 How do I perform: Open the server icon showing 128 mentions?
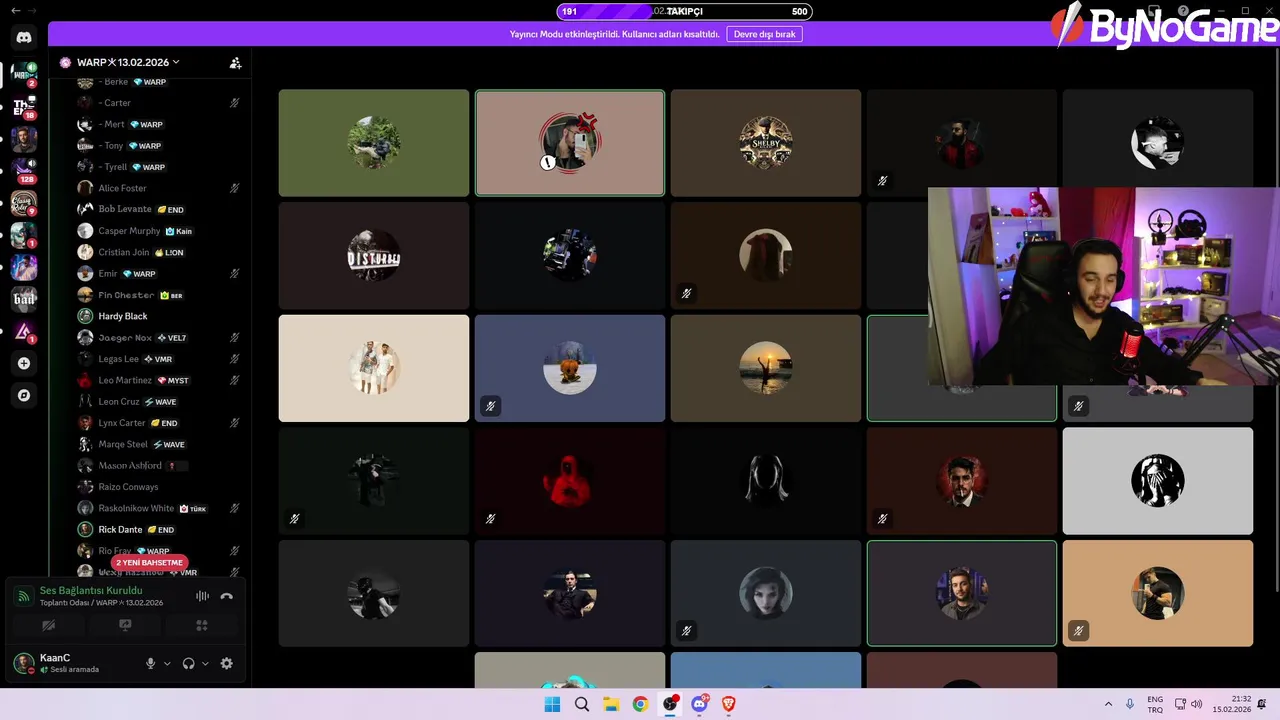(24, 171)
